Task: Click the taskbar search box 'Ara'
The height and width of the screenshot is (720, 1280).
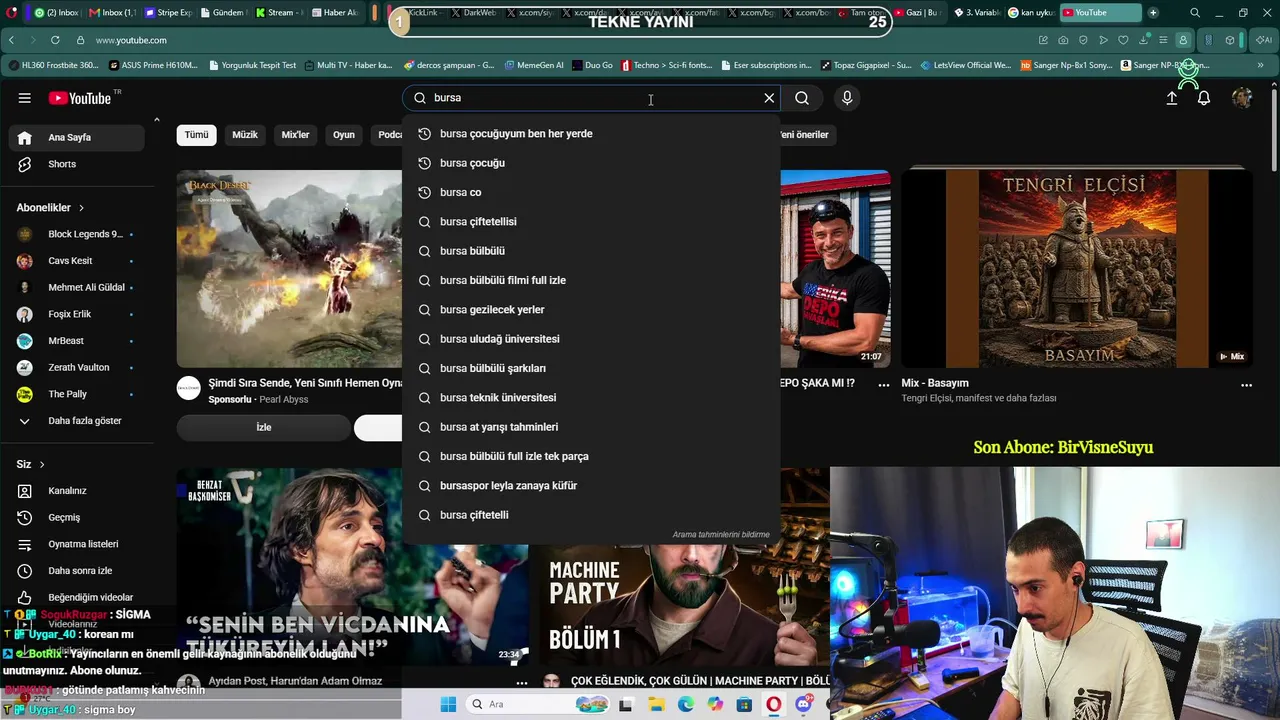Action: (x=536, y=704)
